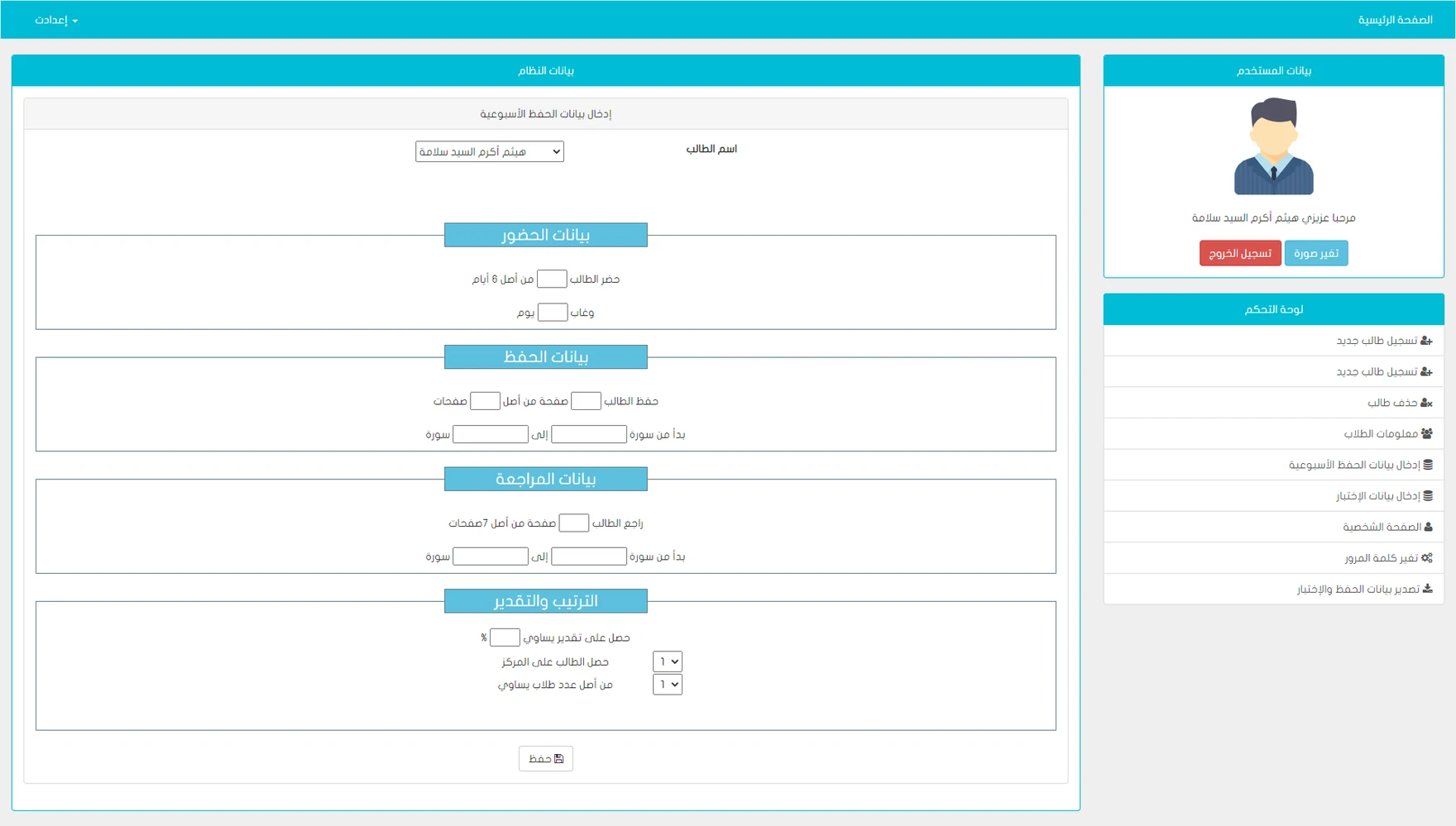This screenshot has height=826, width=1456.
Task: Click بدأ من سورة field in بيانات المراجعة
Action: [589, 556]
